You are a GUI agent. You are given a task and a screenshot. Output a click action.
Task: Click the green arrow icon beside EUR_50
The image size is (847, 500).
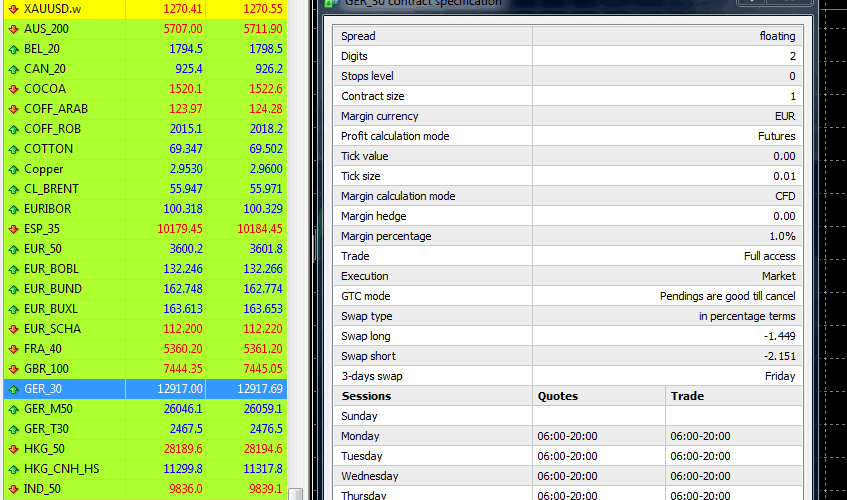(x=14, y=249)
